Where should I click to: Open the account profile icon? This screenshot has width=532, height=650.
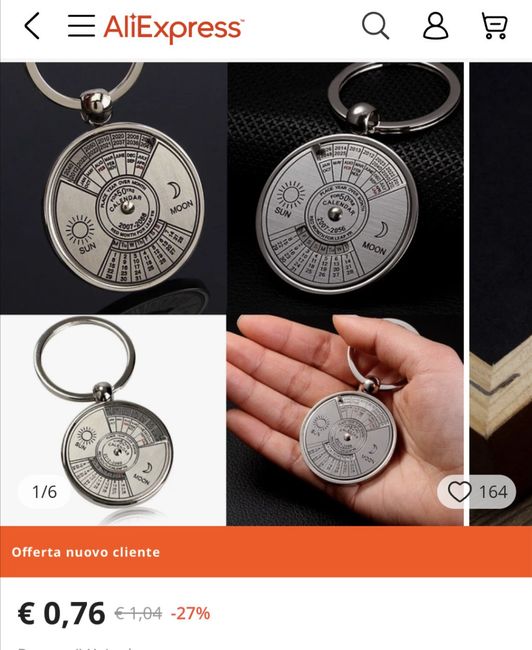coord(435,26)
